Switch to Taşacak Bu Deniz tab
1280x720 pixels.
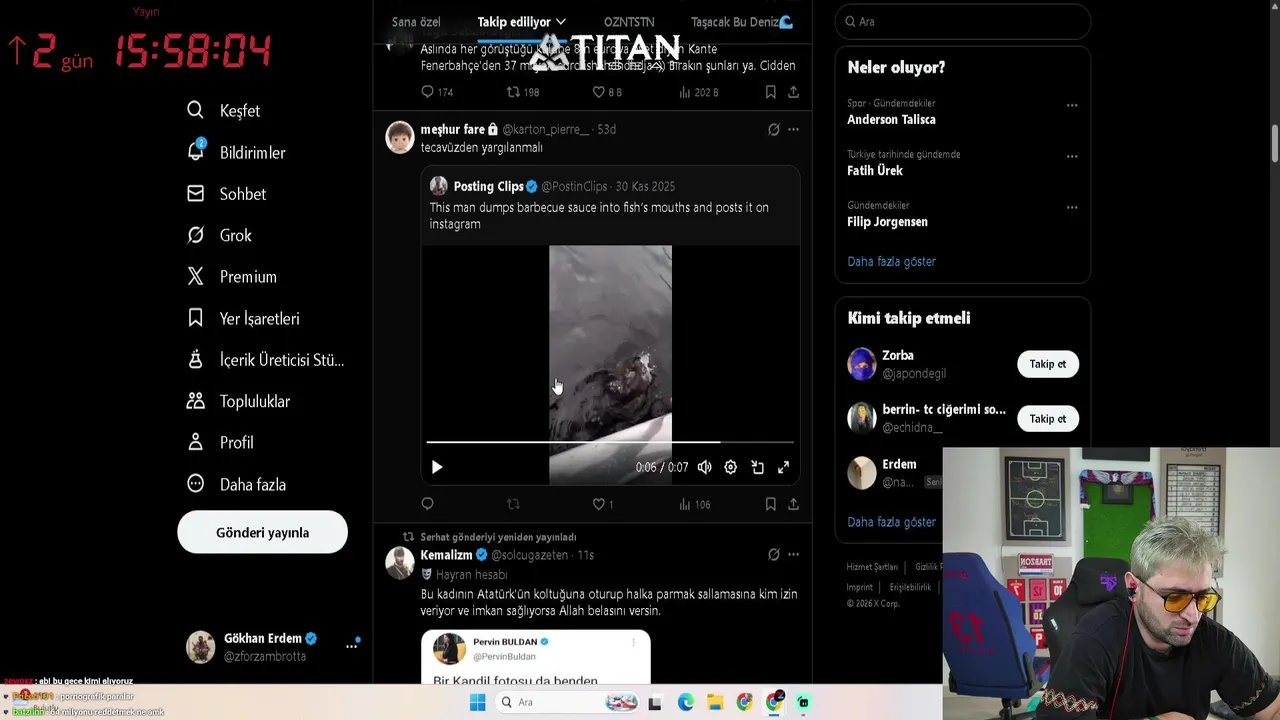click(x=741, y=22)
